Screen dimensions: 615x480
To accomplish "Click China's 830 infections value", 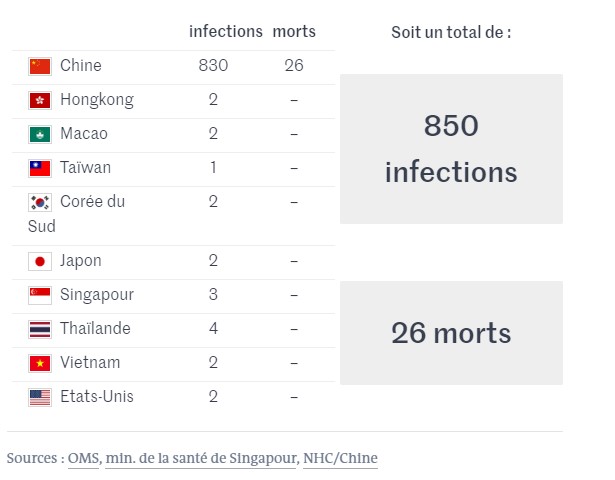I will click(214, 66).
